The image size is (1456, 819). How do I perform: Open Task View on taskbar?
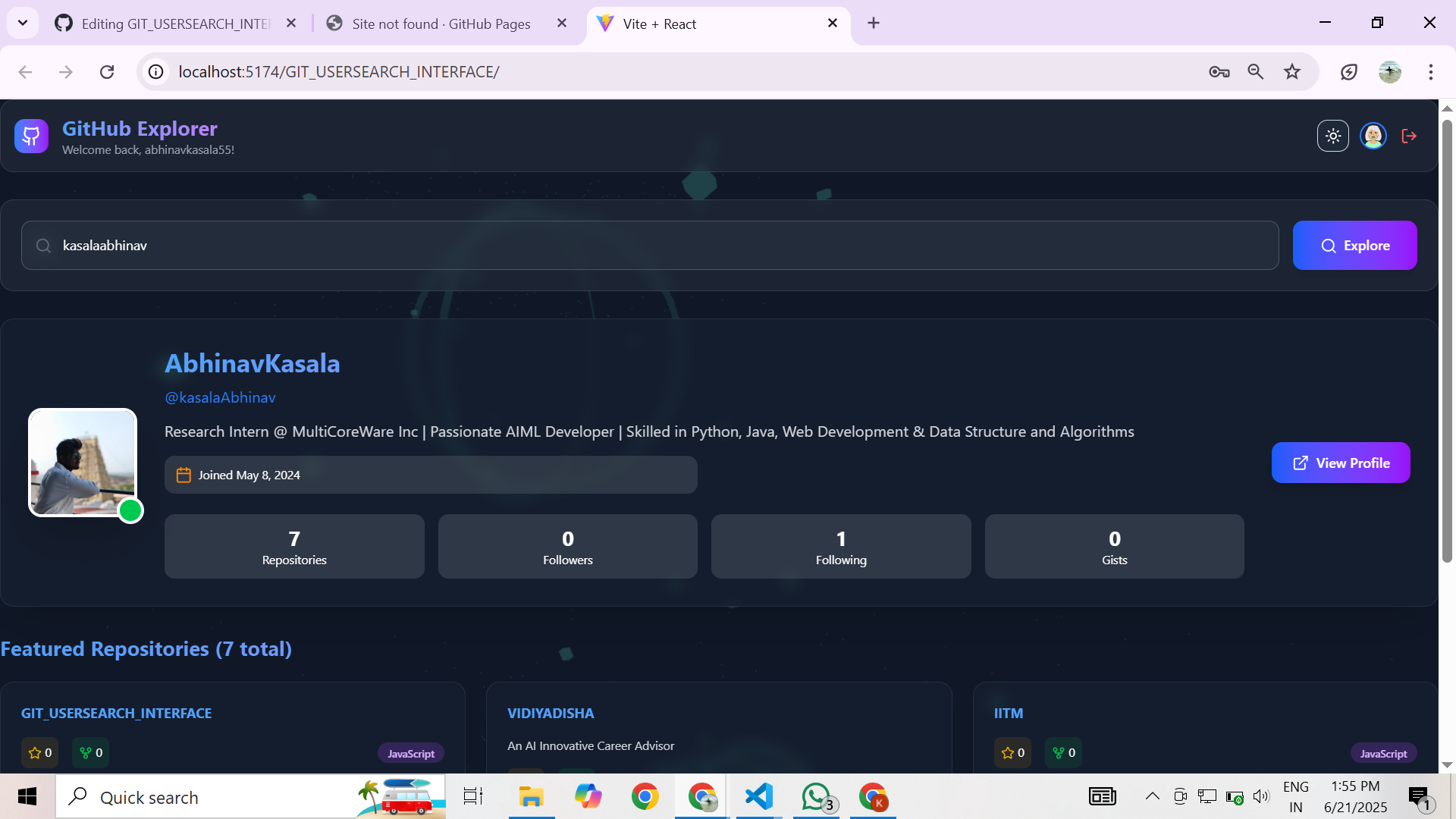473,797
